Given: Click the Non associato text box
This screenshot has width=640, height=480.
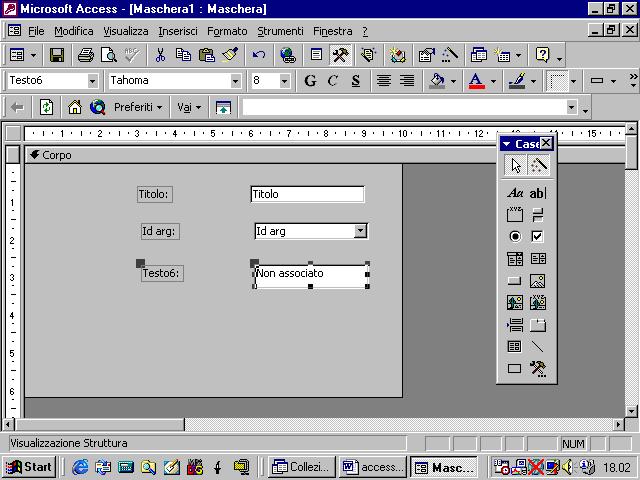Looking at the screenshot, I should [311, 275].
